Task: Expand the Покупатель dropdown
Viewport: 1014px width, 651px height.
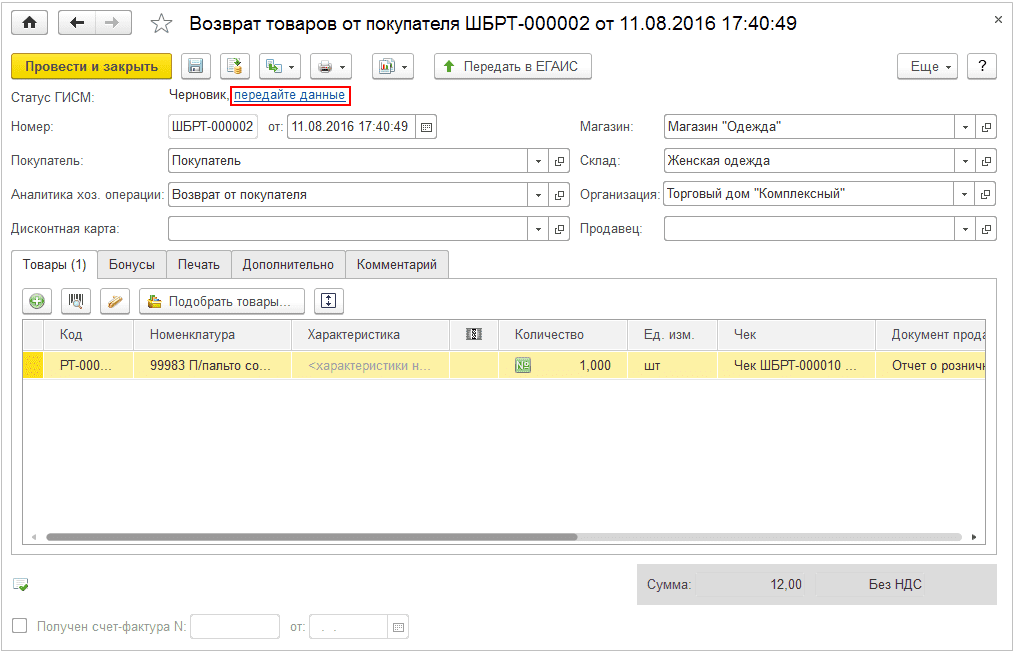Action: pyautogui.click(x=538, y=161)
